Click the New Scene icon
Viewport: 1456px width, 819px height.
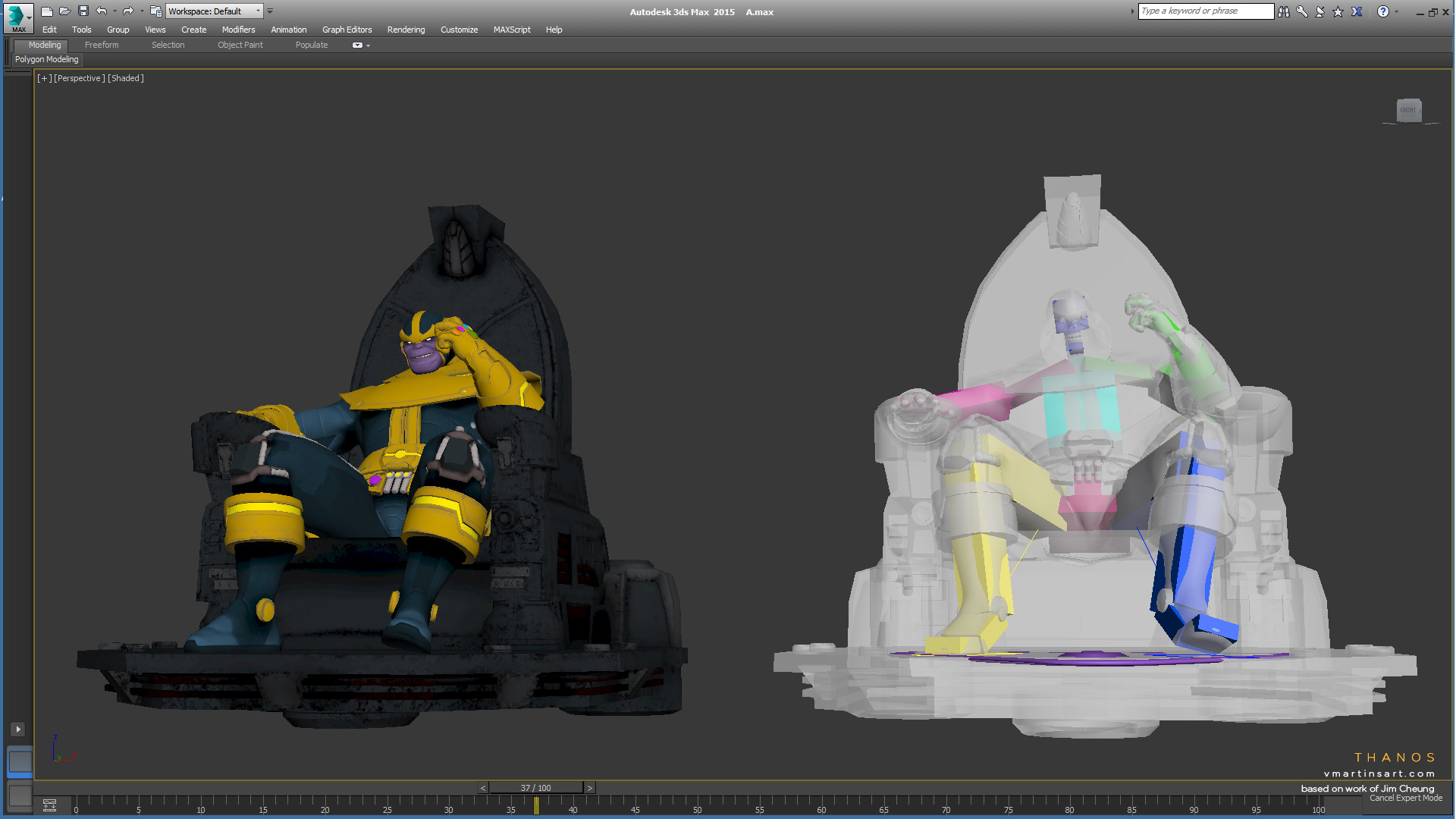tap(46, 11)
